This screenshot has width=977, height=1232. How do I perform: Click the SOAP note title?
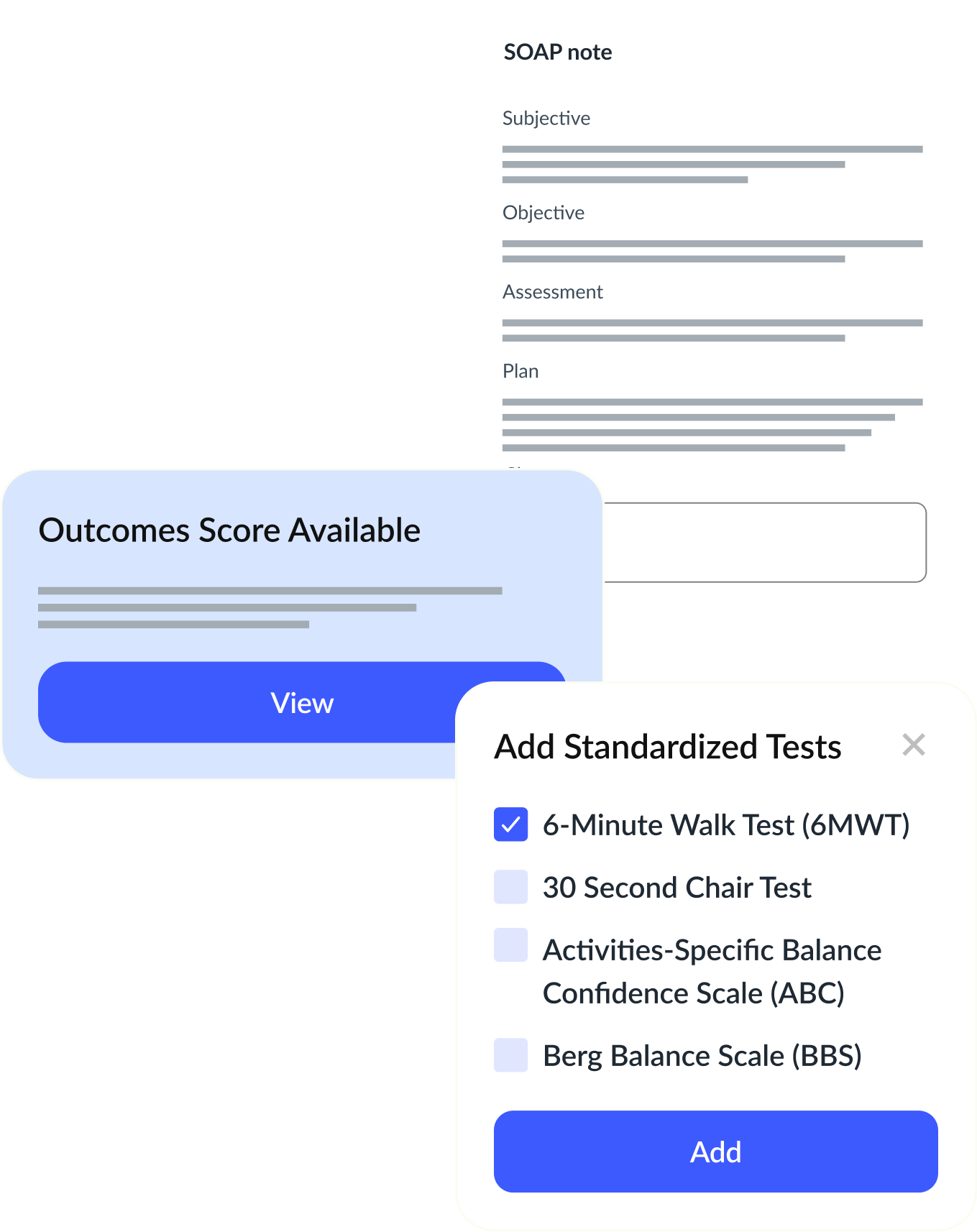point(558,52)
